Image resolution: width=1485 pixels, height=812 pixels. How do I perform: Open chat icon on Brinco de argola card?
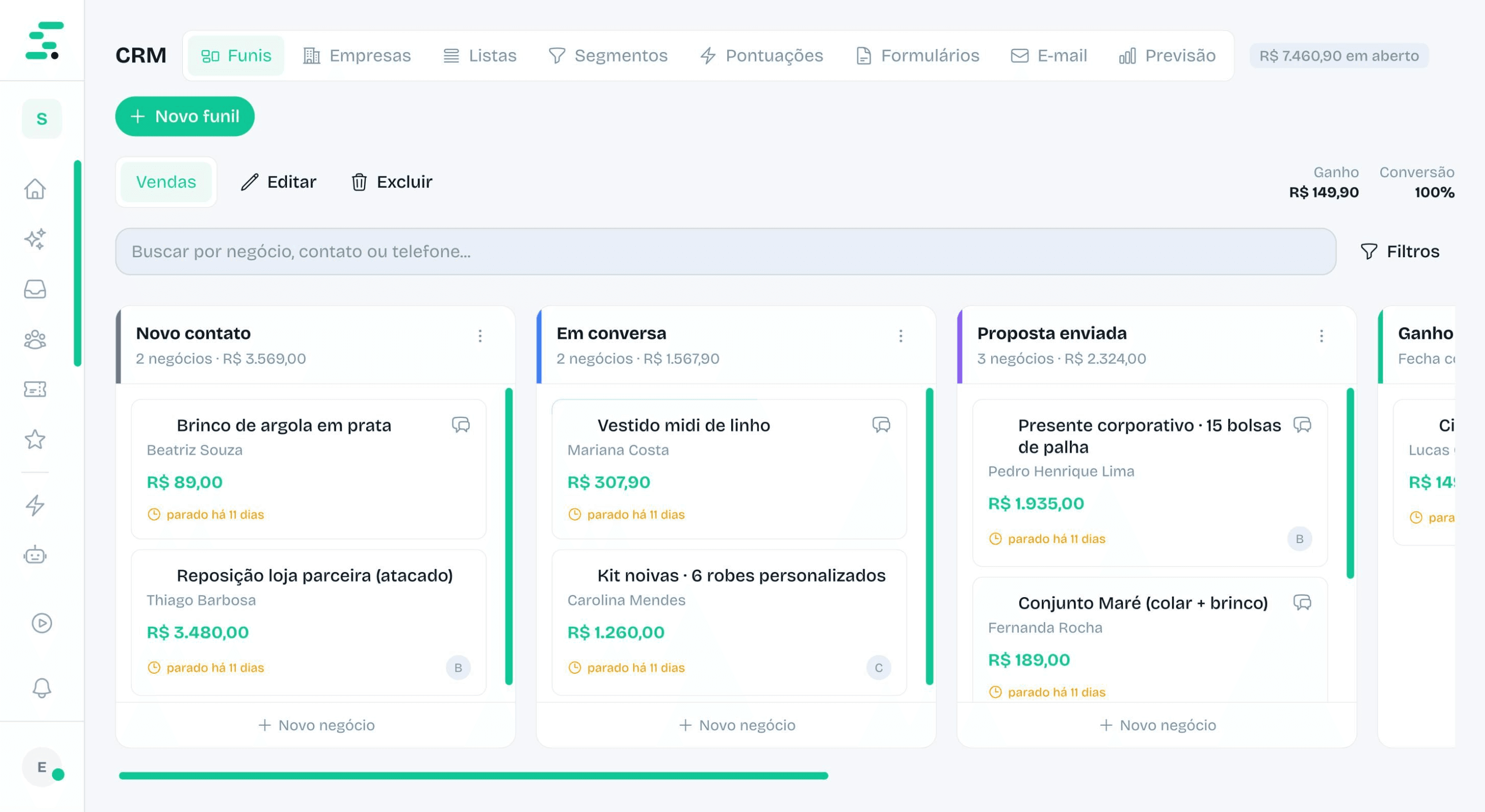(x=461, y=425)
